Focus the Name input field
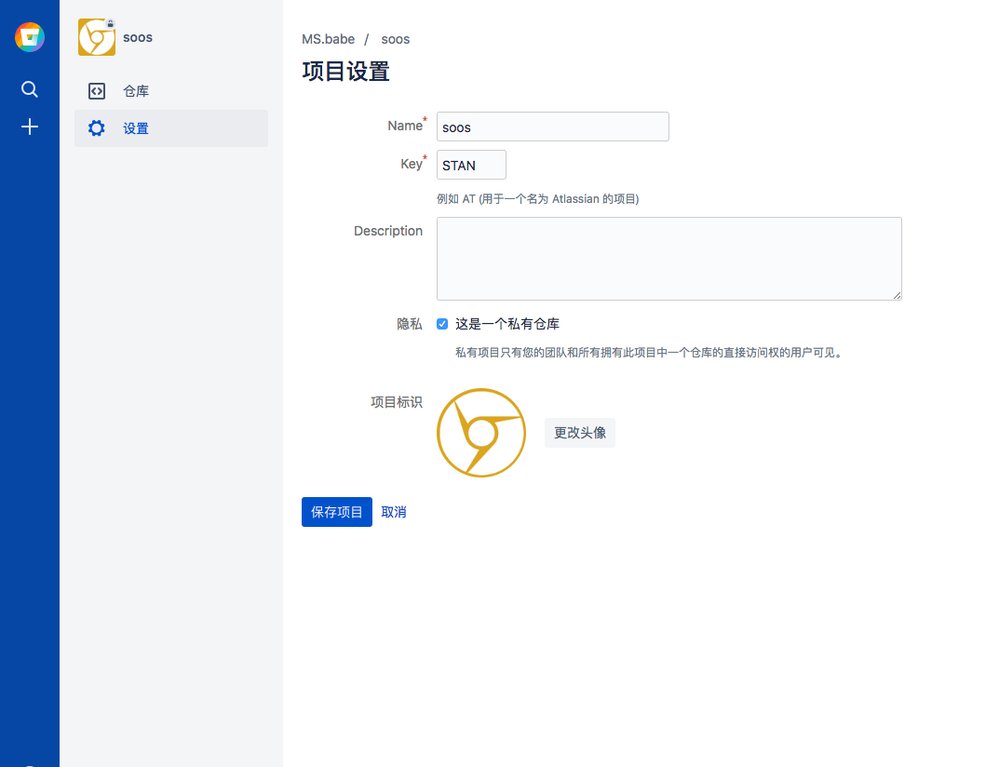 coord(552,127)
